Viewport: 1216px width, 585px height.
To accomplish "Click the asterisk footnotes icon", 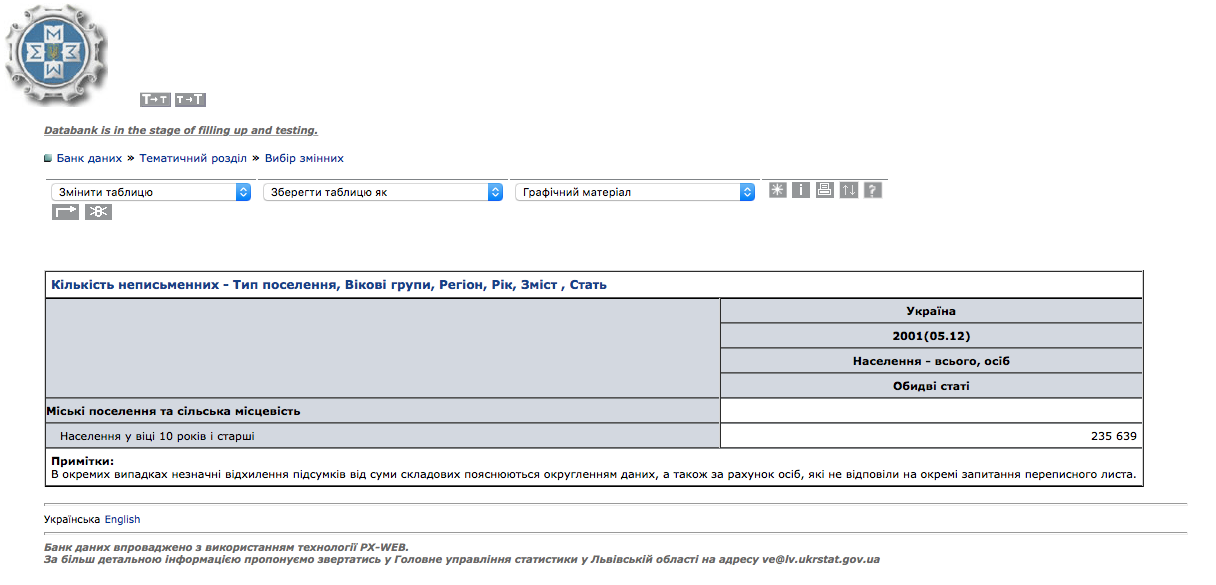I will tap(778, 190).
